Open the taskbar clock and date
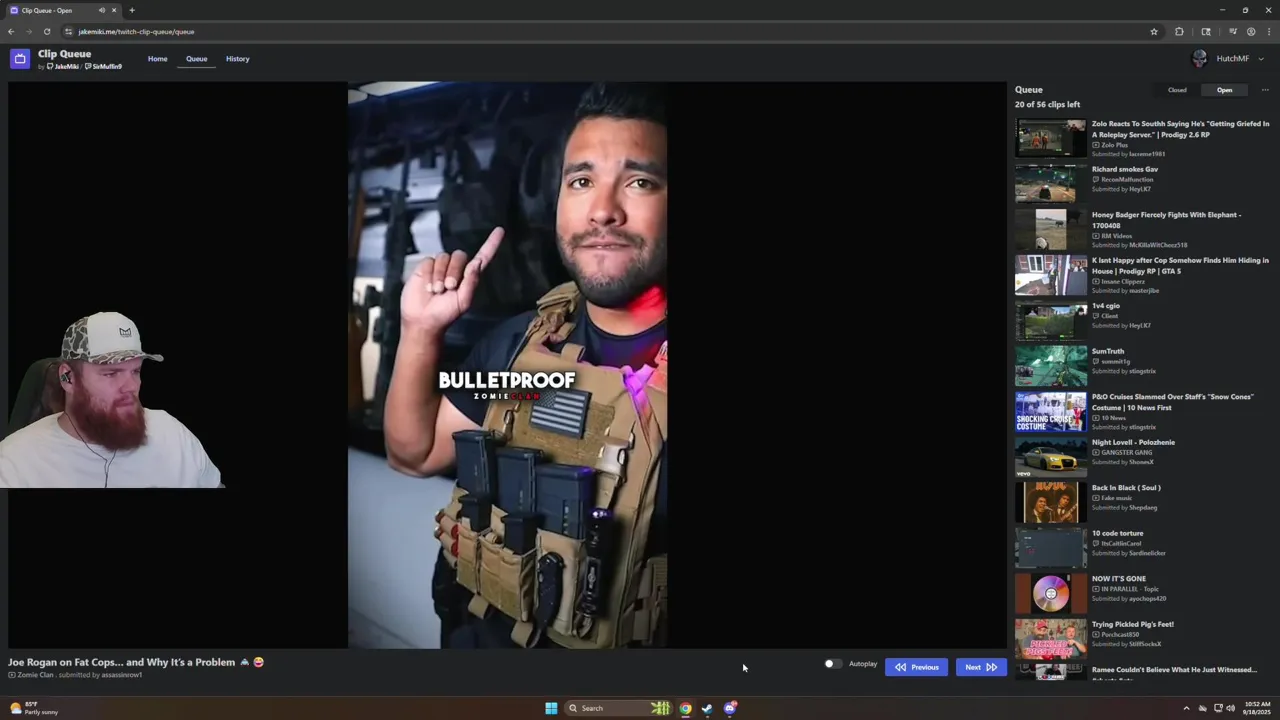The width and height of the screenshot is (1280, 720). (1258, 708)
